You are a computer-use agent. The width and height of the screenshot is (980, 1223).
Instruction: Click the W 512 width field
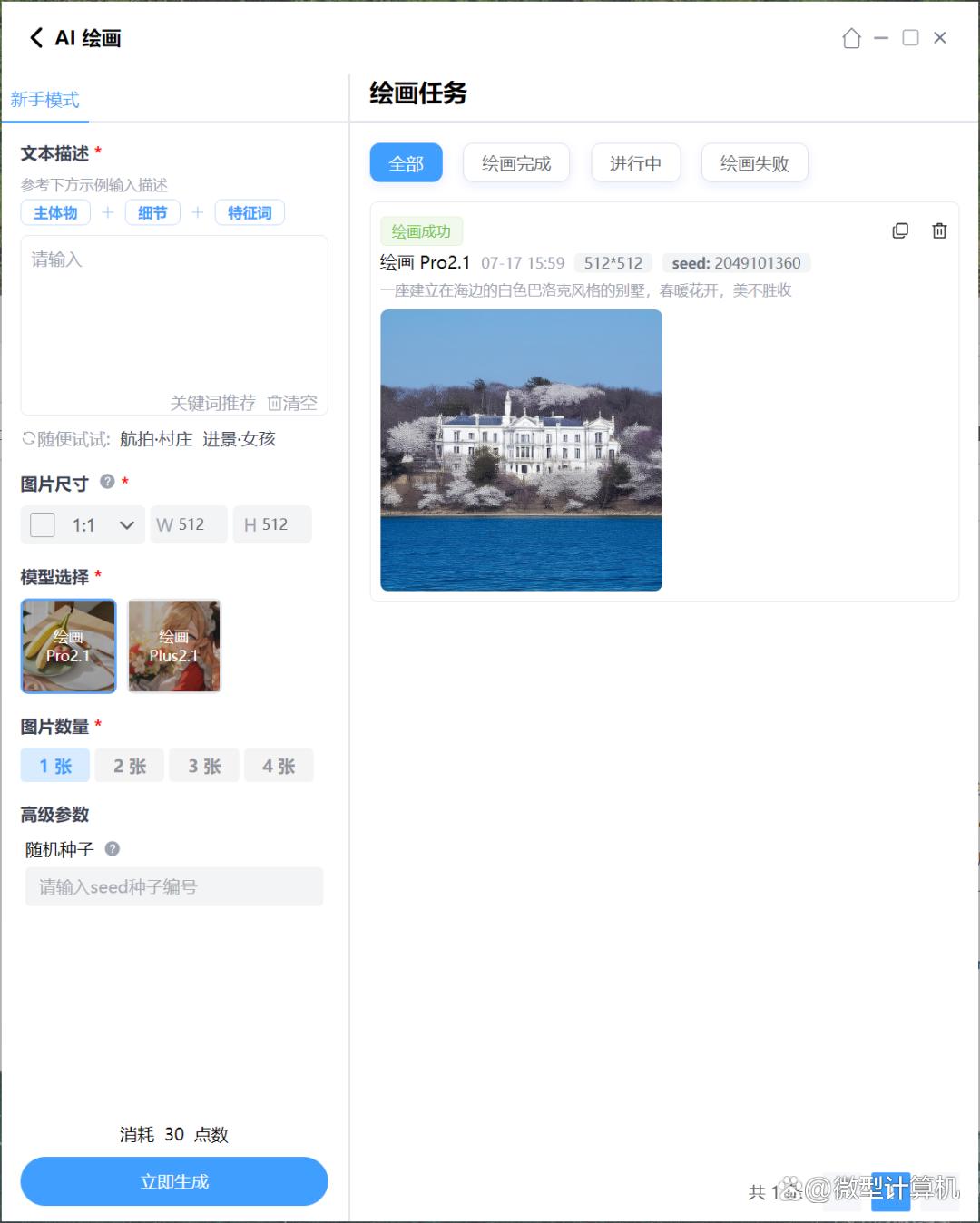pyautogui.click(x=189, y=524)
